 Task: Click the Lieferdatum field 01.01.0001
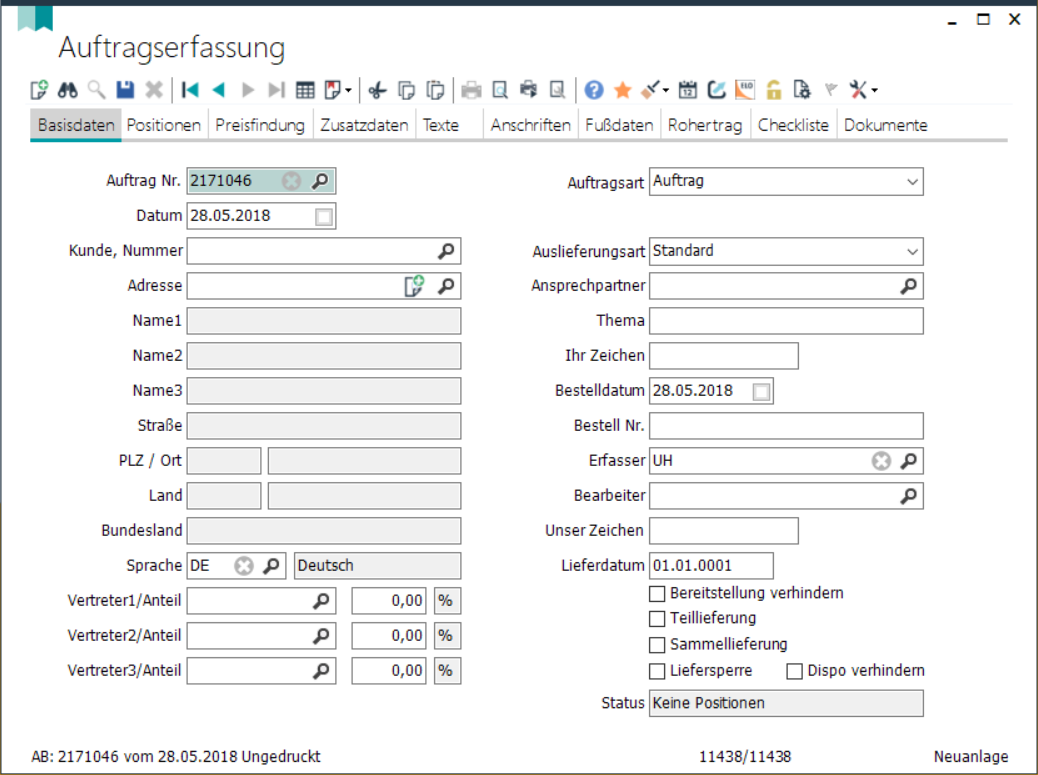pos(711,566)
